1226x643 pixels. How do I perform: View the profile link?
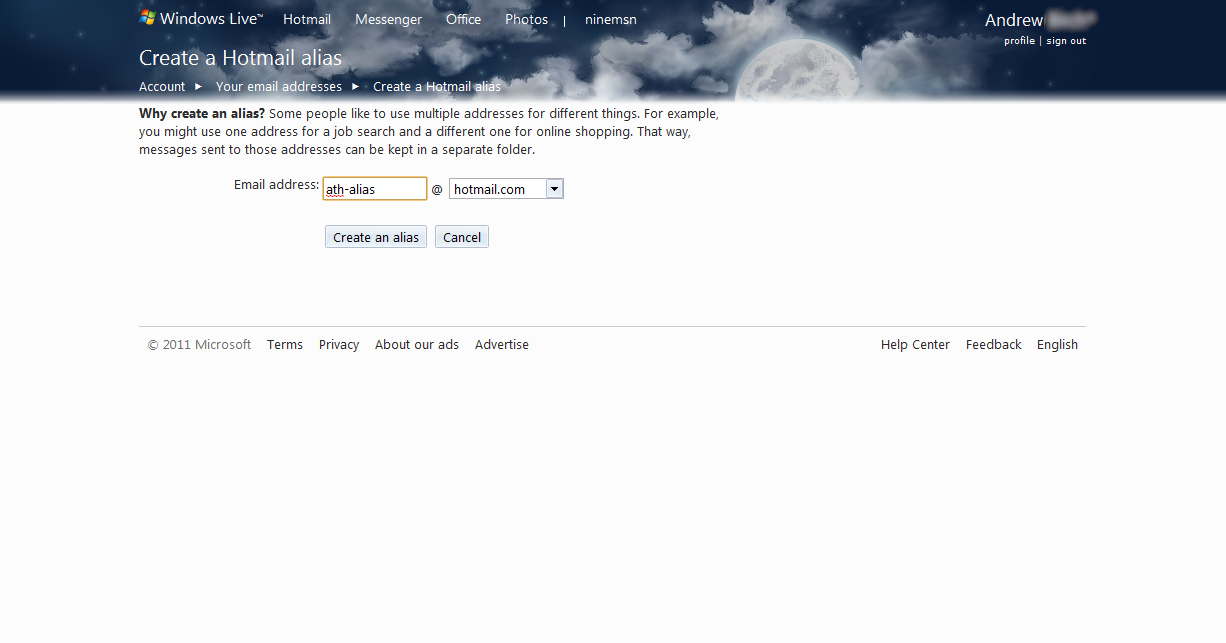click(1019, 41)
